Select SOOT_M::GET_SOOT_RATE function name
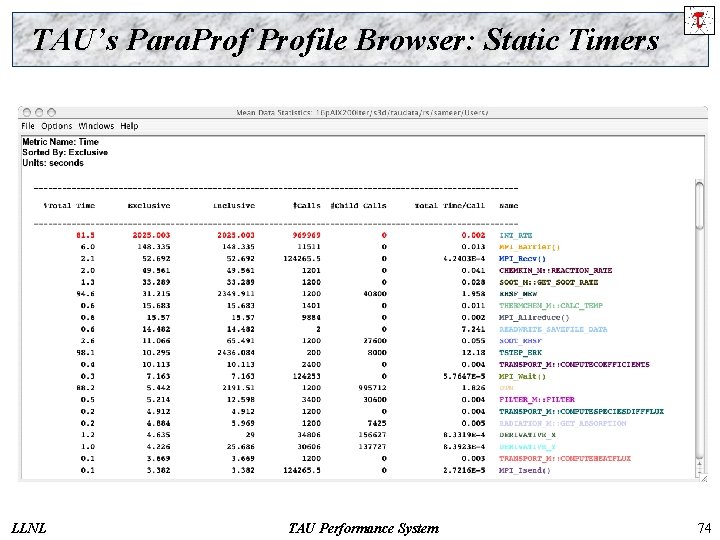 pos(548,282)
